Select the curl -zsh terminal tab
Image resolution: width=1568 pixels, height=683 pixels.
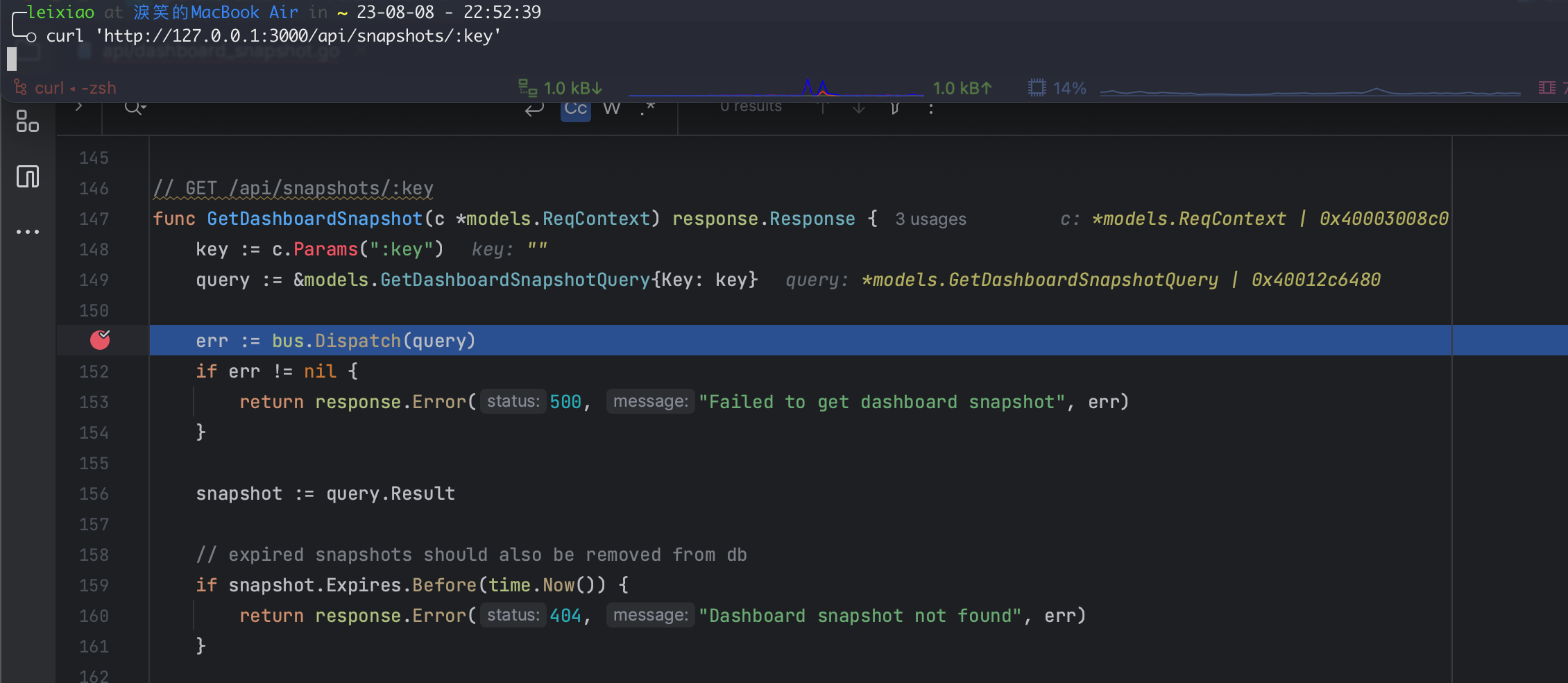(x=67, y=87)
